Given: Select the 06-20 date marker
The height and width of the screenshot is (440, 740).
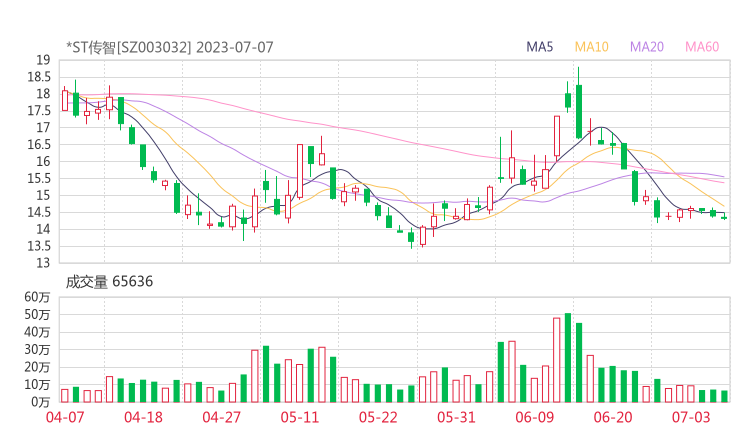Looking at the screenshot, I should click(x=613, y=417).
